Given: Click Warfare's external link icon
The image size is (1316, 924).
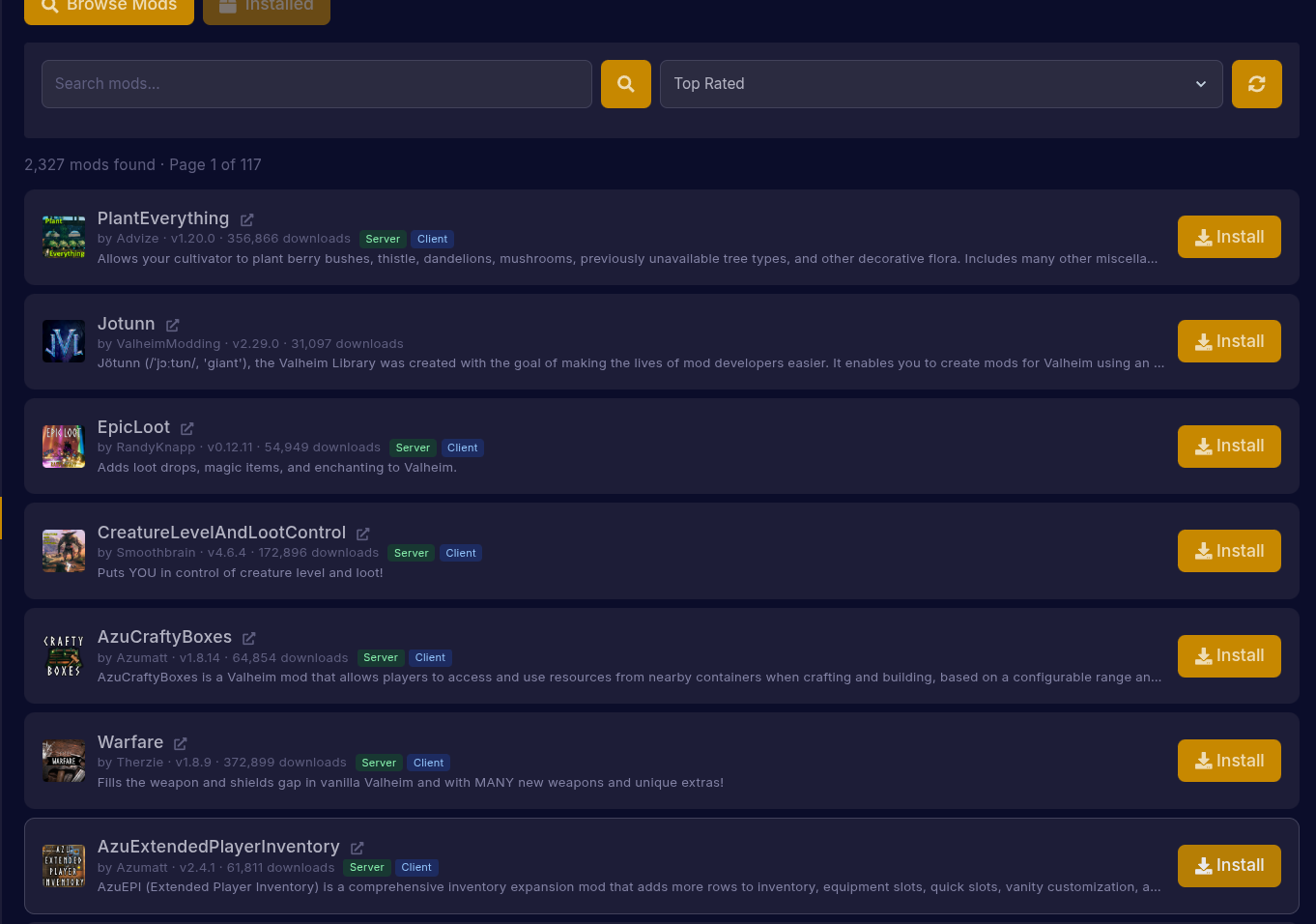Looking at the screenshot, I should [x=180, y=743].
